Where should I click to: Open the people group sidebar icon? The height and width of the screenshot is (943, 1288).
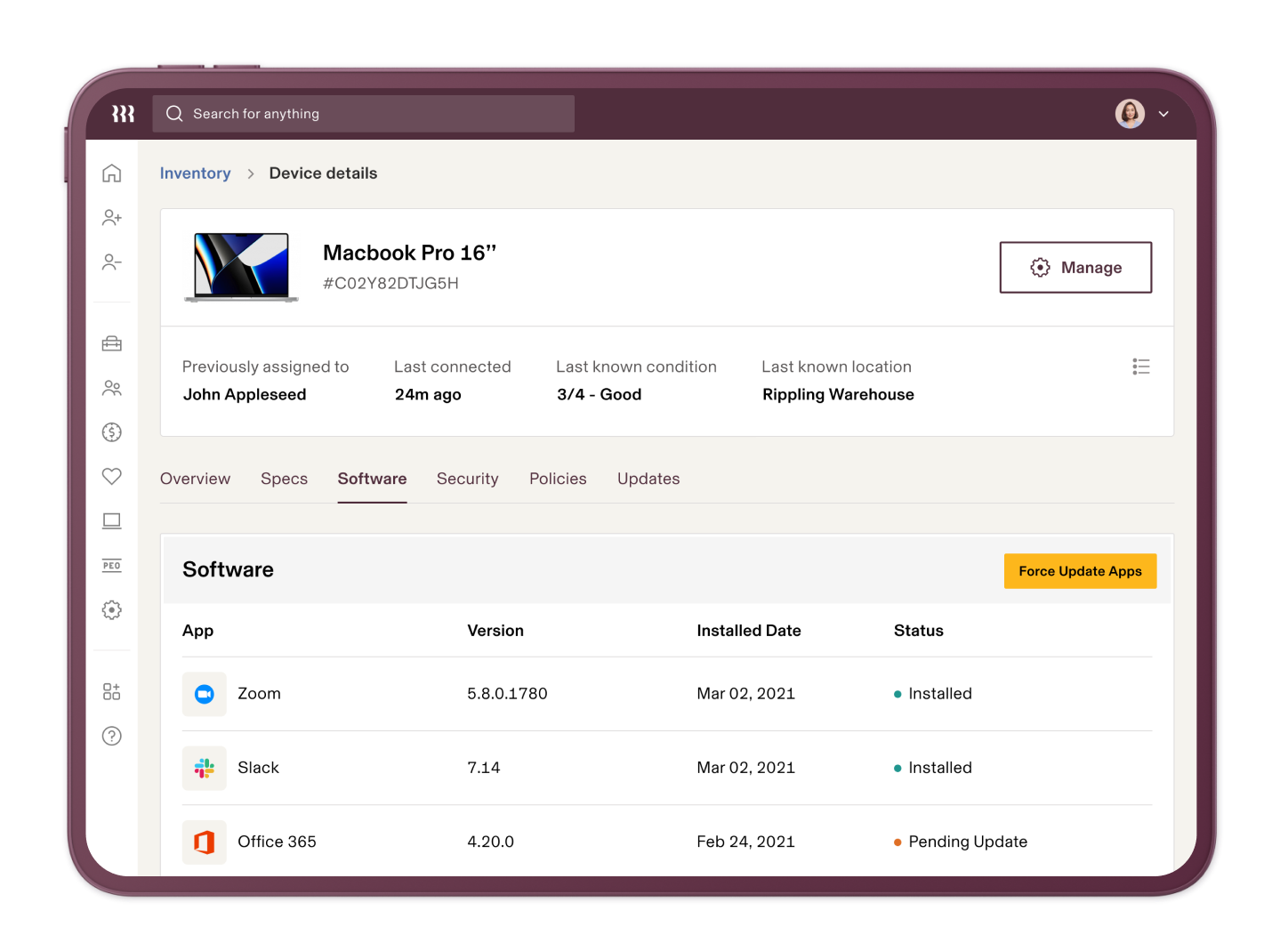pos(111,388)
